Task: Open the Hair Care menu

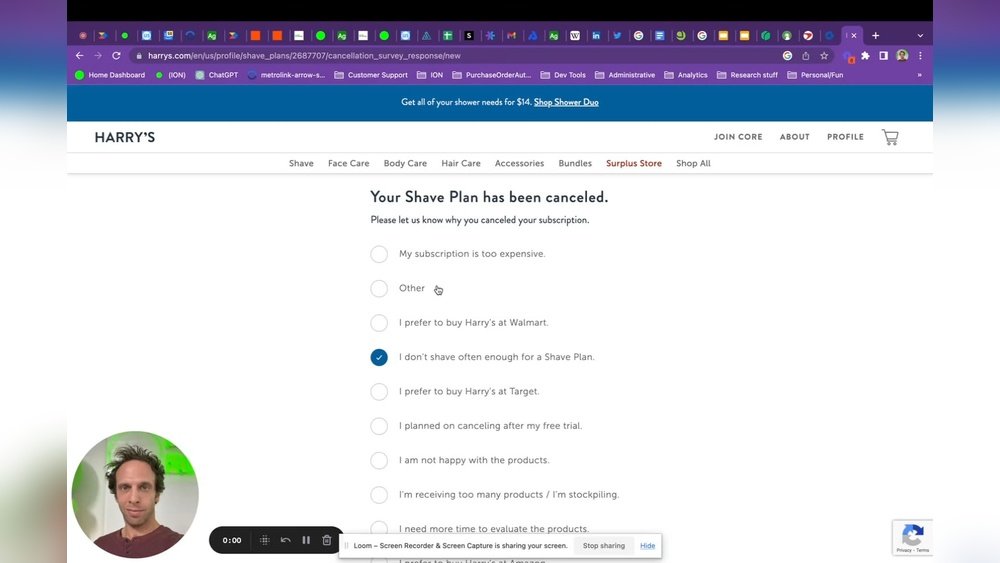Action: (x=460, y=164)
